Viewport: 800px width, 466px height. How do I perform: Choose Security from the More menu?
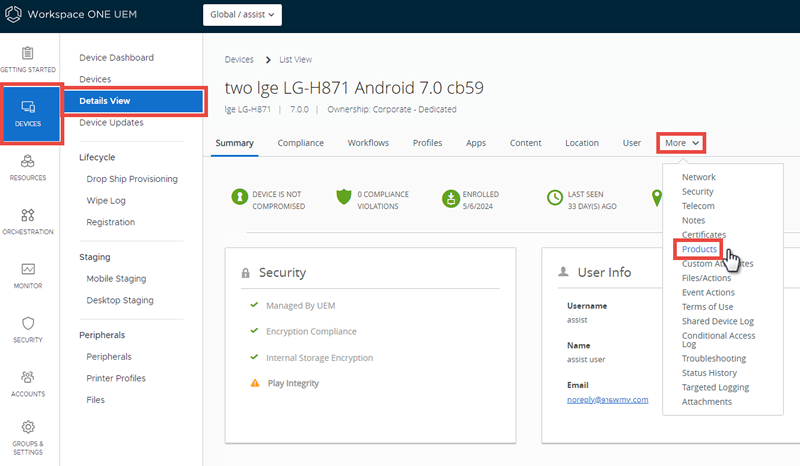(x=697, y=191)
